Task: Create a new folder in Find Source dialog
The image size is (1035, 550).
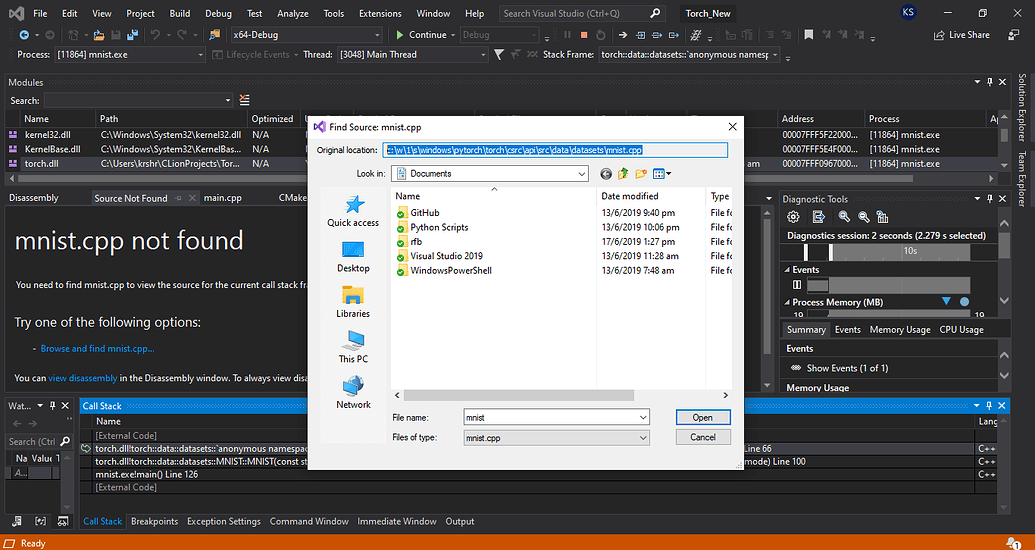Action: click(640, 174)
